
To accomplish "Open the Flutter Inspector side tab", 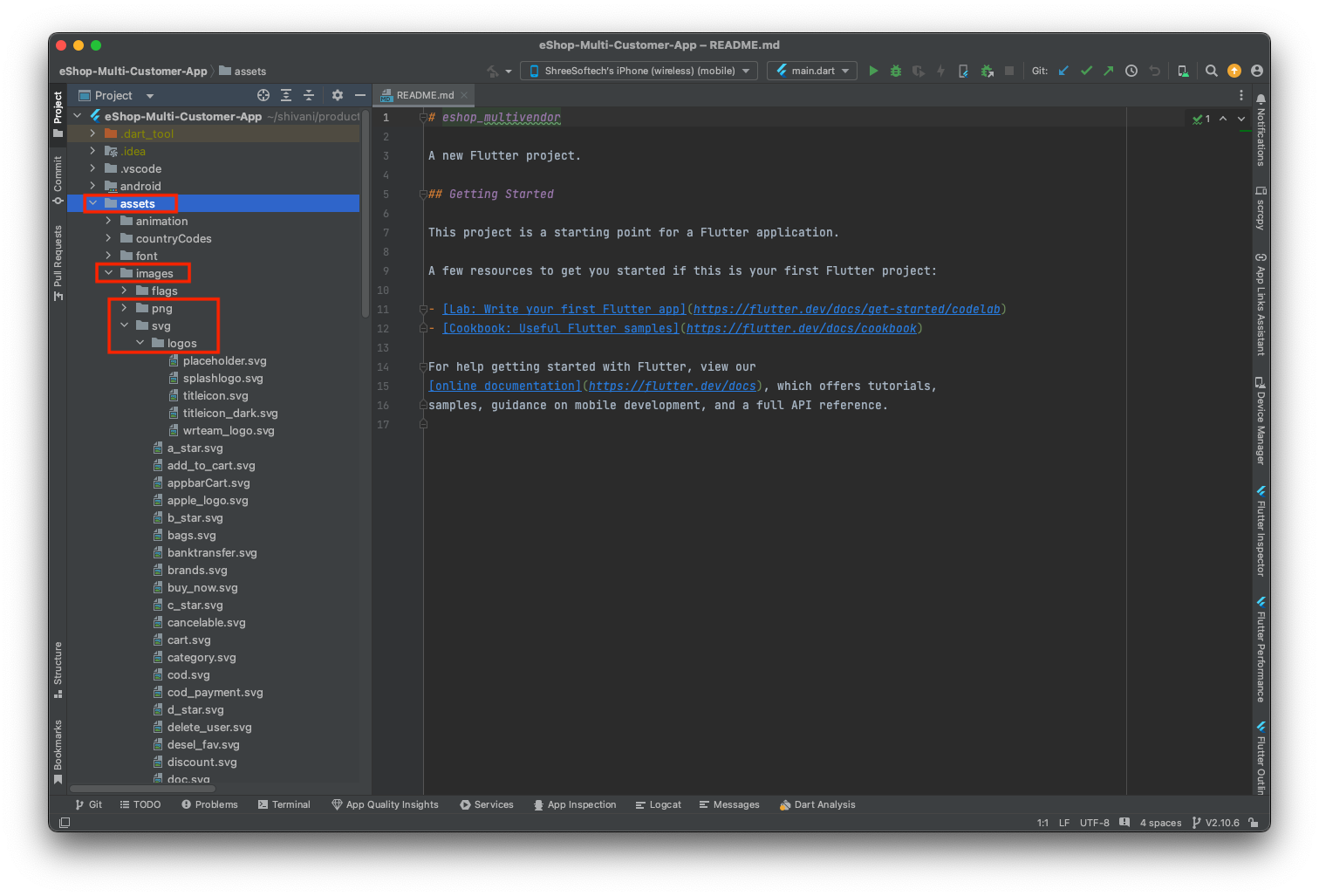I will pos(1261,530).
